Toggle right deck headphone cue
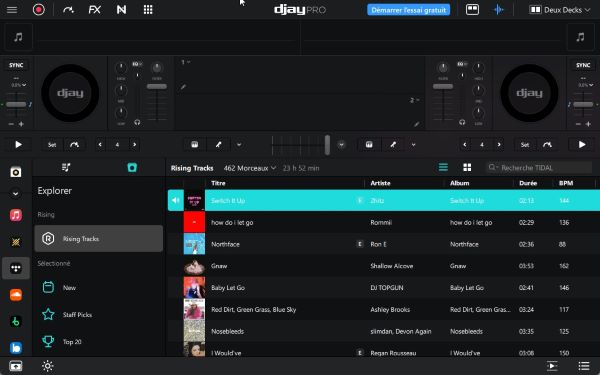600x375 pixels. point(462,122)
